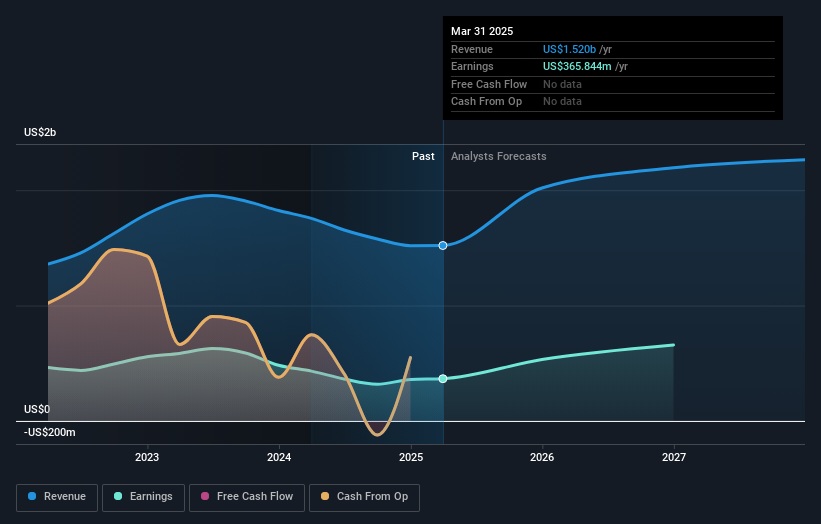
Task: Click the 2024 x-axis label
Action: [x=279, y=458]
